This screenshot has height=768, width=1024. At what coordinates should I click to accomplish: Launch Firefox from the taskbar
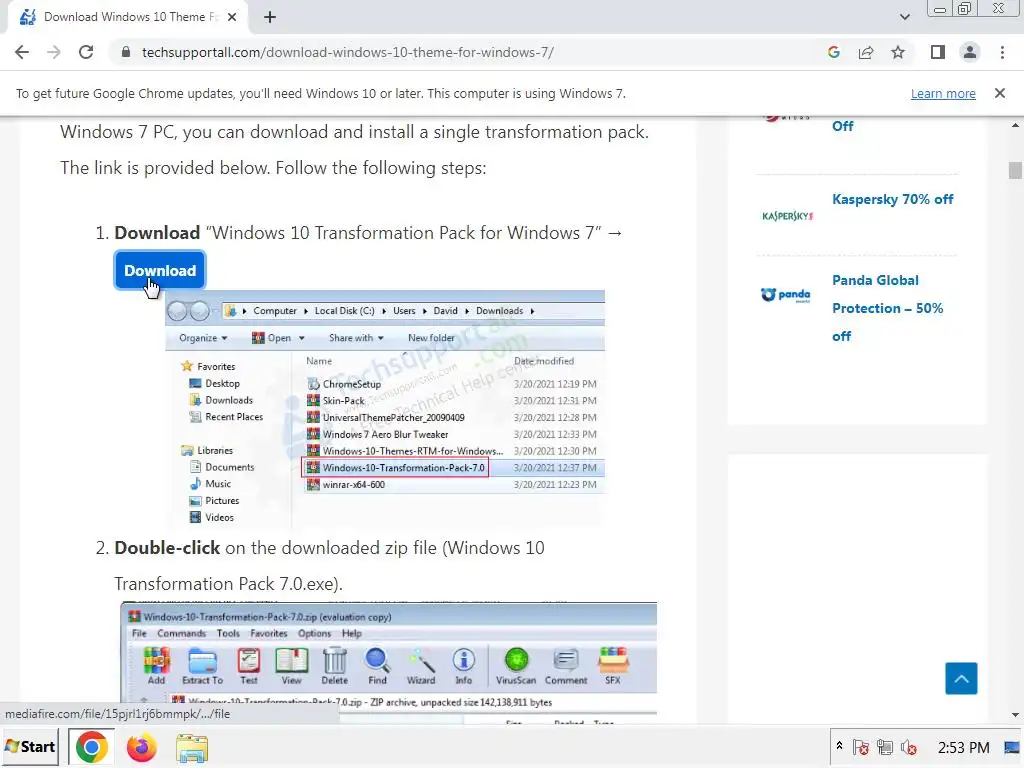click(142, 748)
